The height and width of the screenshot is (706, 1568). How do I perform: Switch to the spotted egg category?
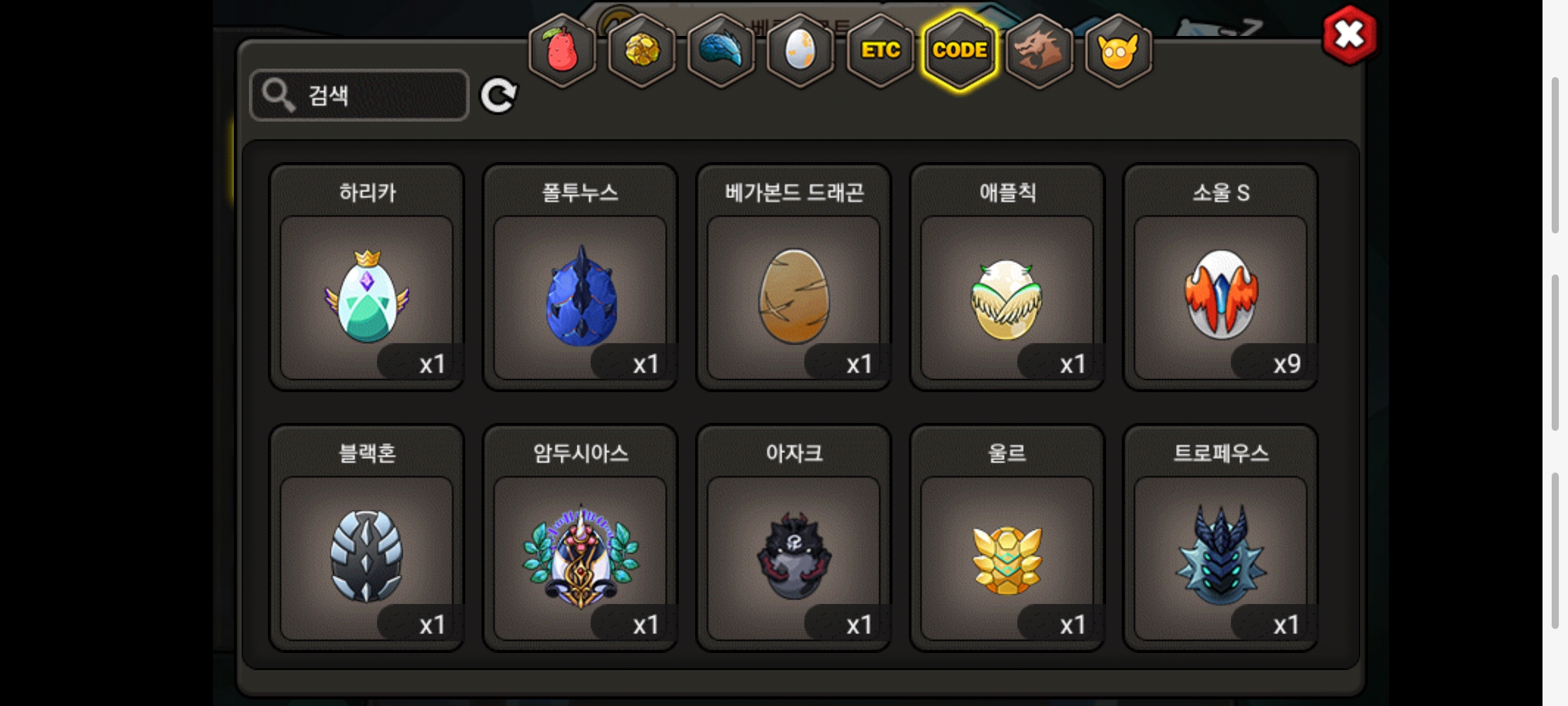(x=800, y=50)
